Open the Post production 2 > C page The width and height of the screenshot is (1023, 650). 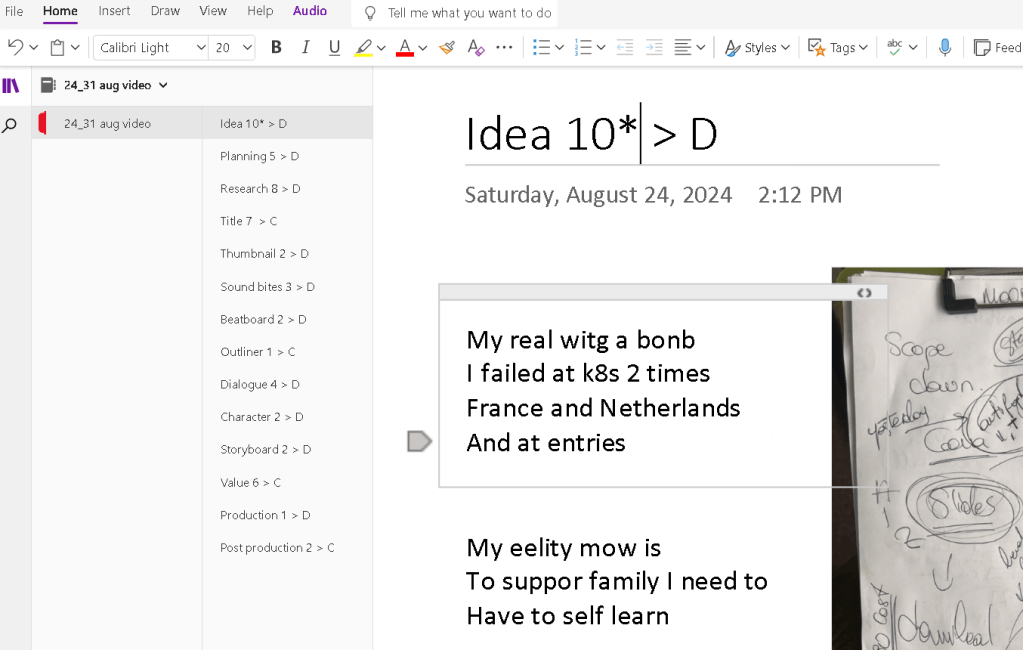coord(288,548)
